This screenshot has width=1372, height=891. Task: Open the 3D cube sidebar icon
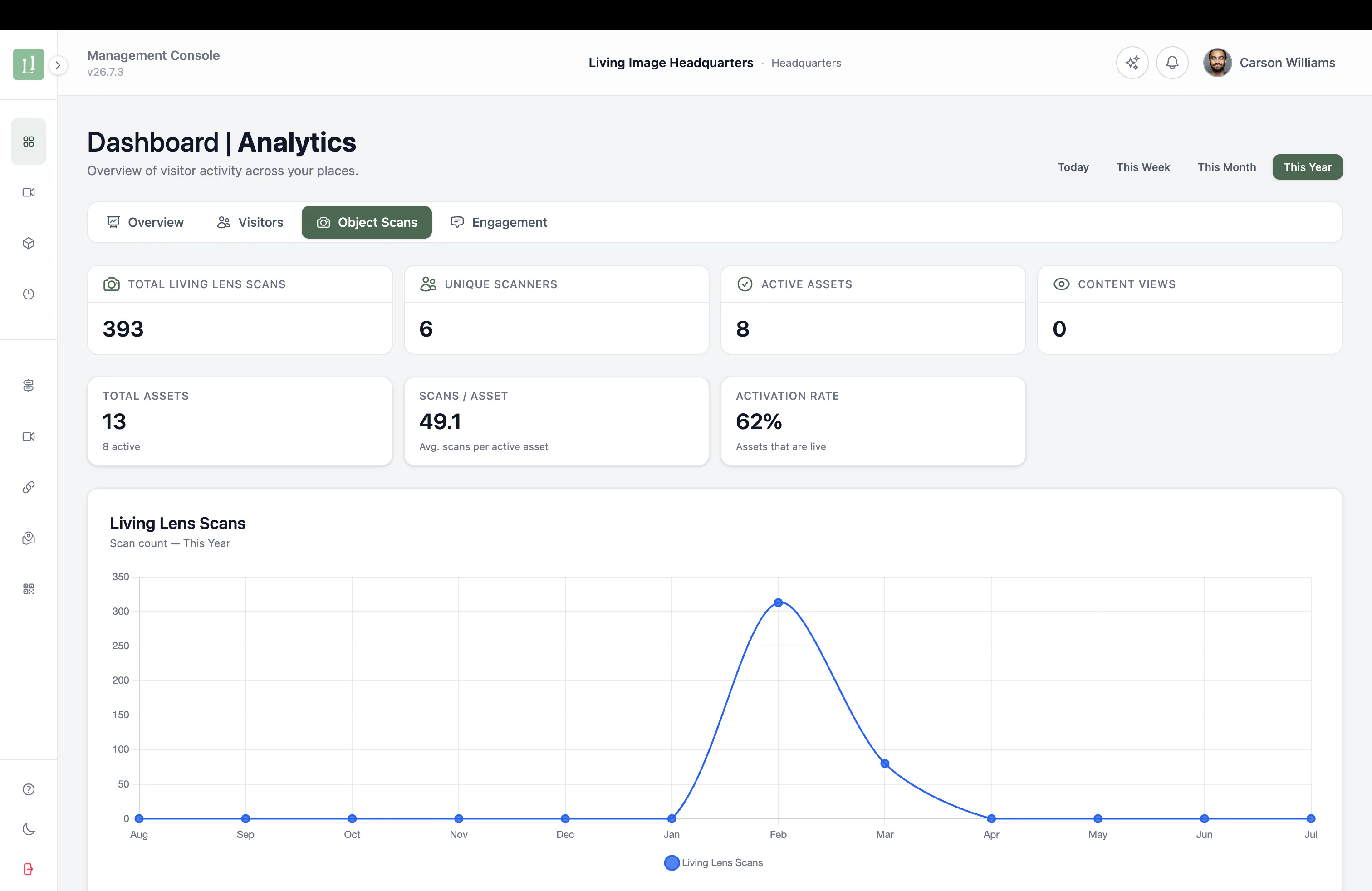click(x=28, y=243)
